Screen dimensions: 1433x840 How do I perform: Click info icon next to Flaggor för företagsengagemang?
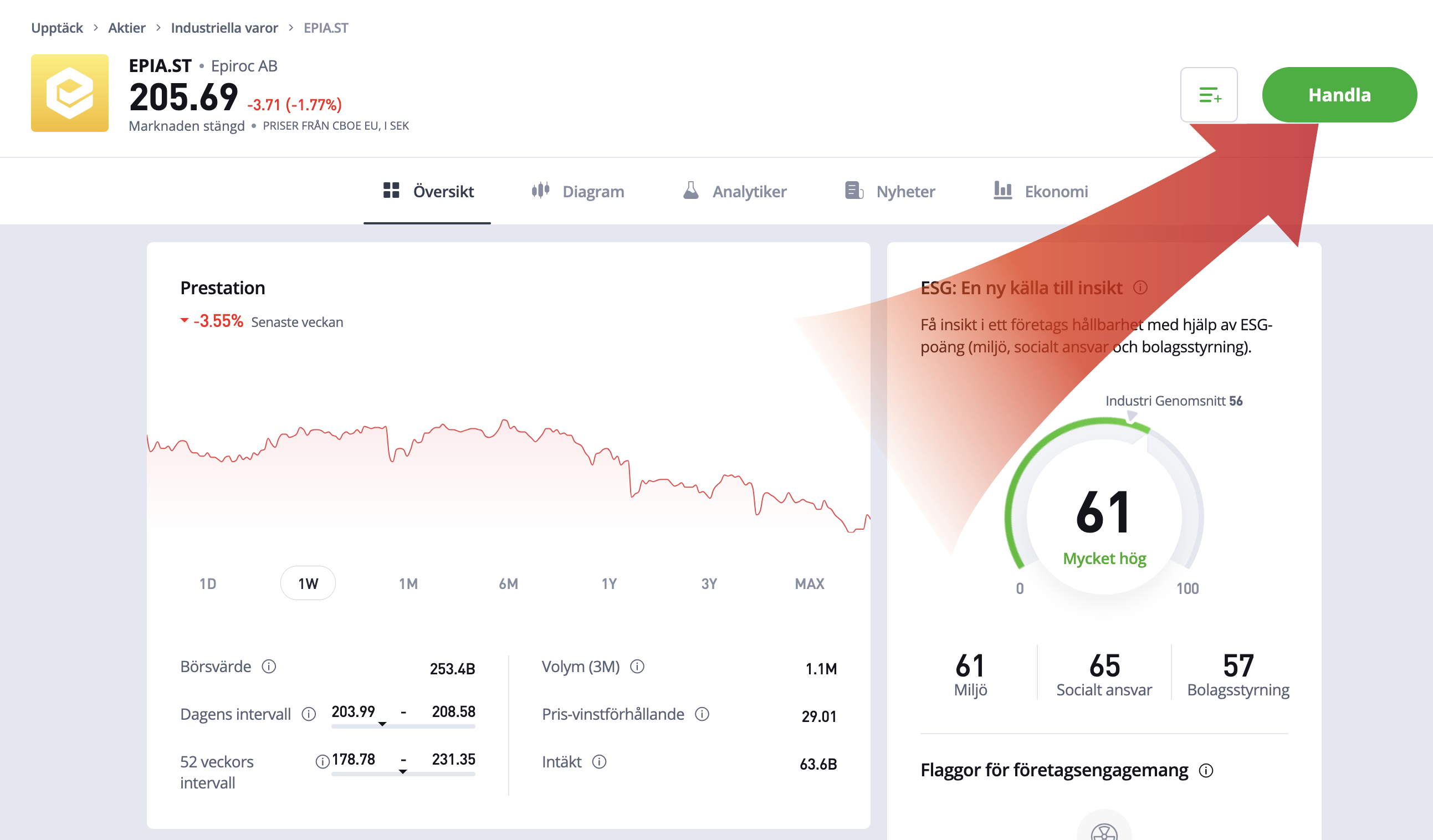pos(1206,771)
